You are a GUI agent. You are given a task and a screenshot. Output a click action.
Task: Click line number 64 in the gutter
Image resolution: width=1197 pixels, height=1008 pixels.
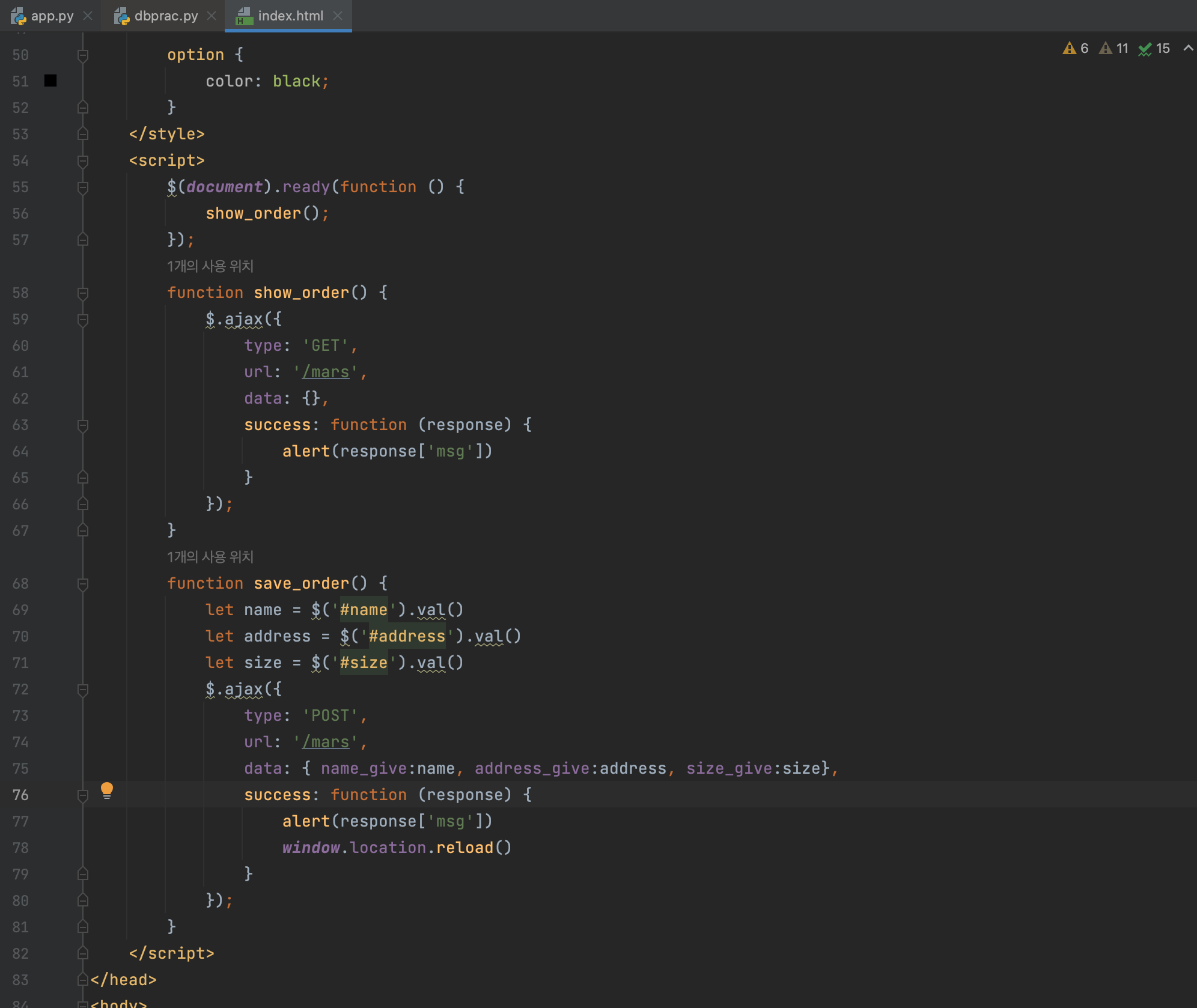pos(20,451)
